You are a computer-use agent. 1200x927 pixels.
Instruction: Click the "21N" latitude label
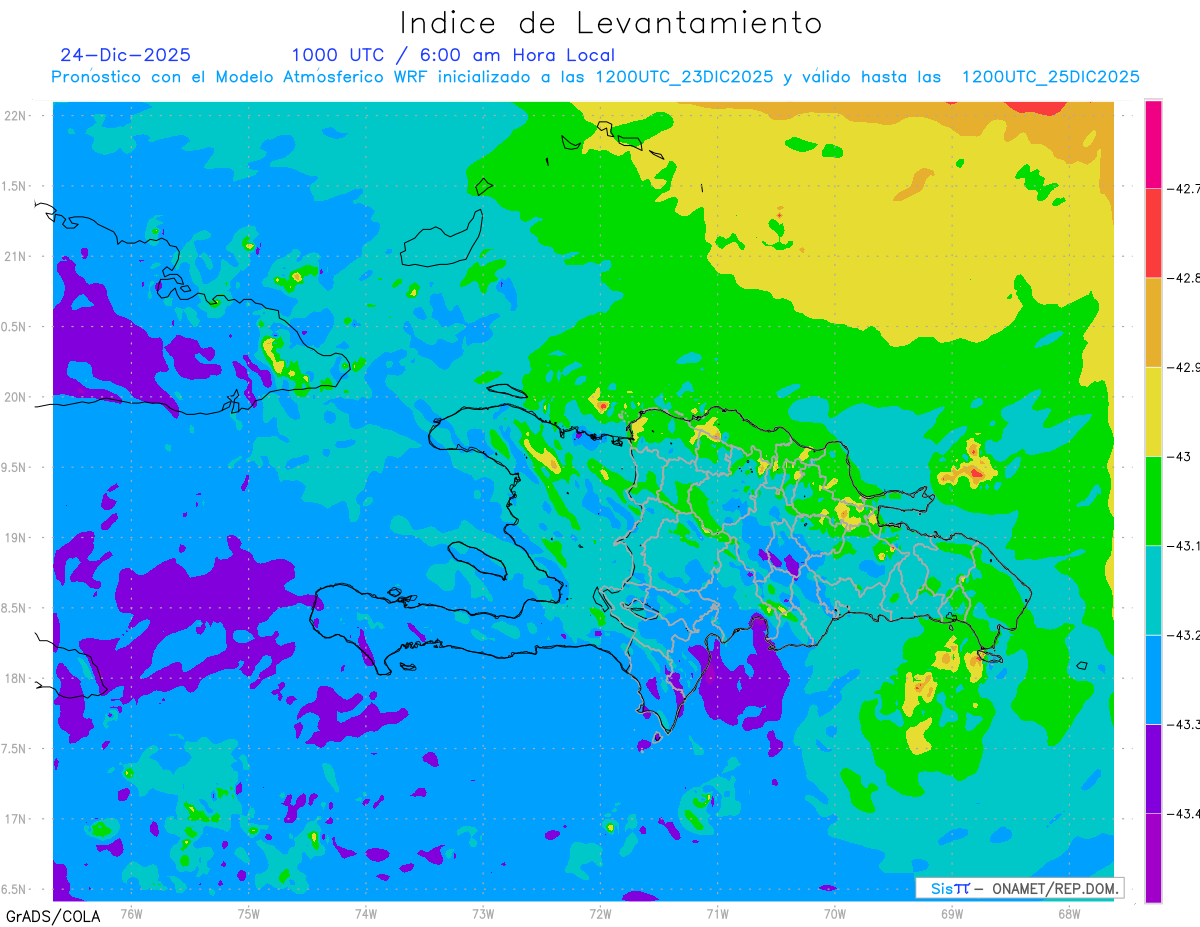click(x=17, y=256)
